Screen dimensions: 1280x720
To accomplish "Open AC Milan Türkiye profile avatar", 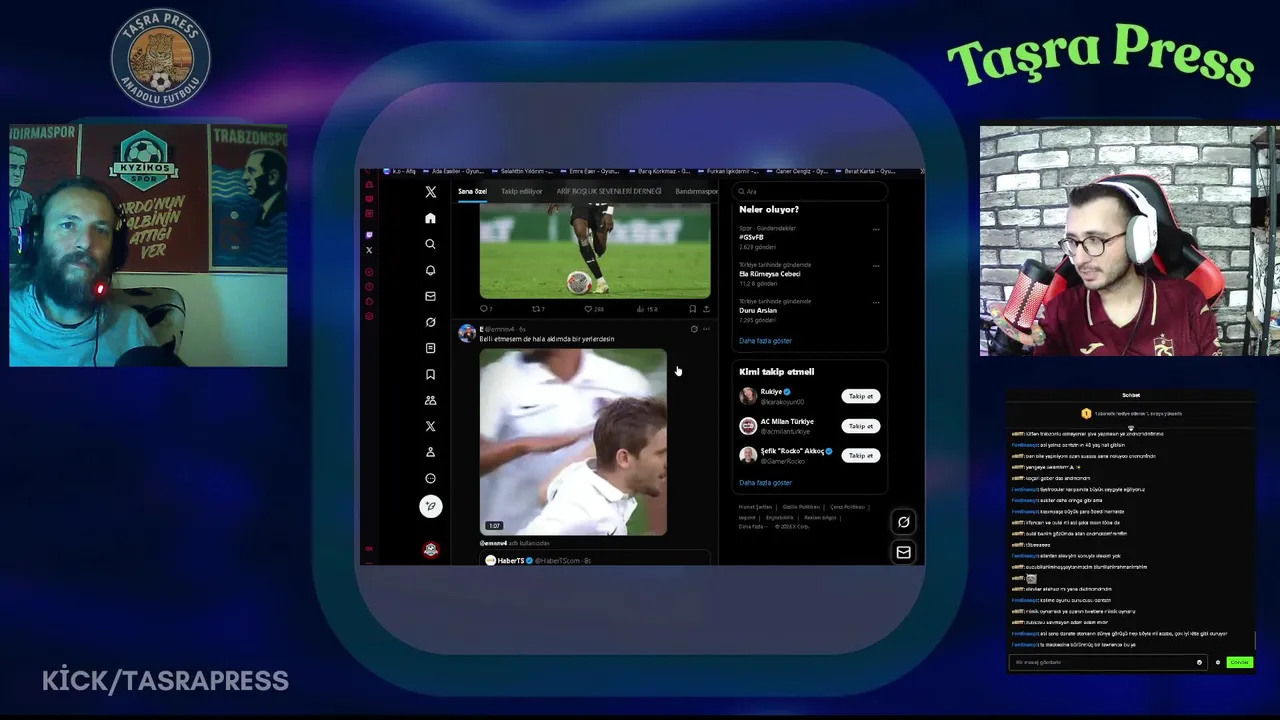I will pos(747,426).
